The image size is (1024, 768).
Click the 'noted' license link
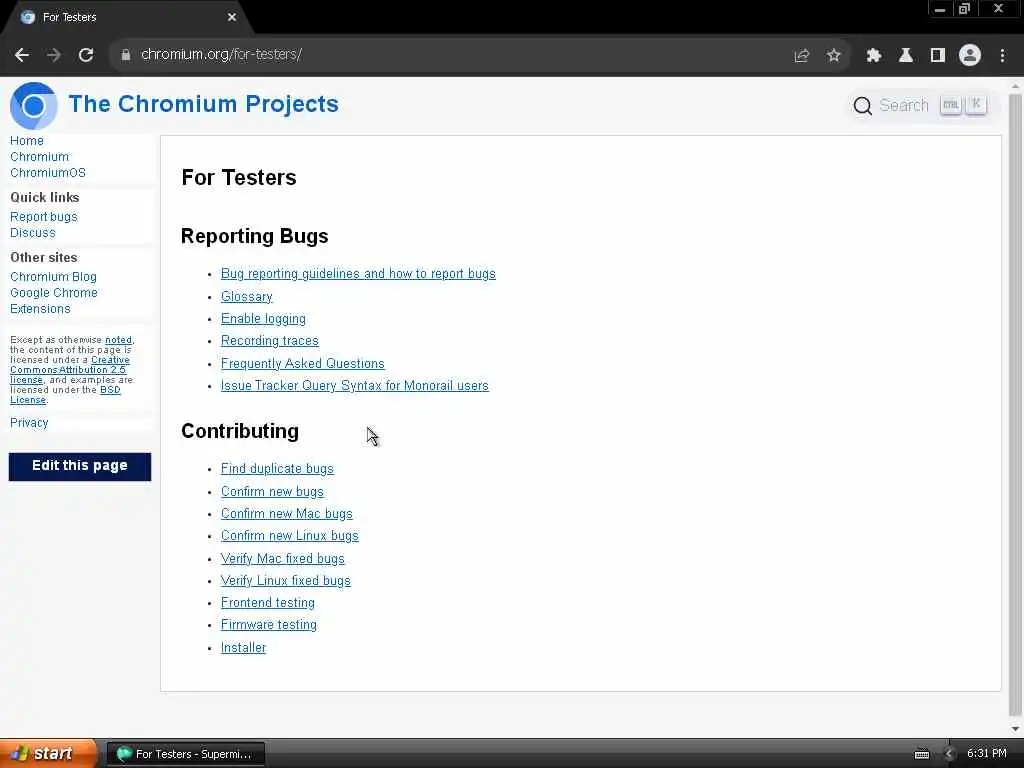click(118, 340)
